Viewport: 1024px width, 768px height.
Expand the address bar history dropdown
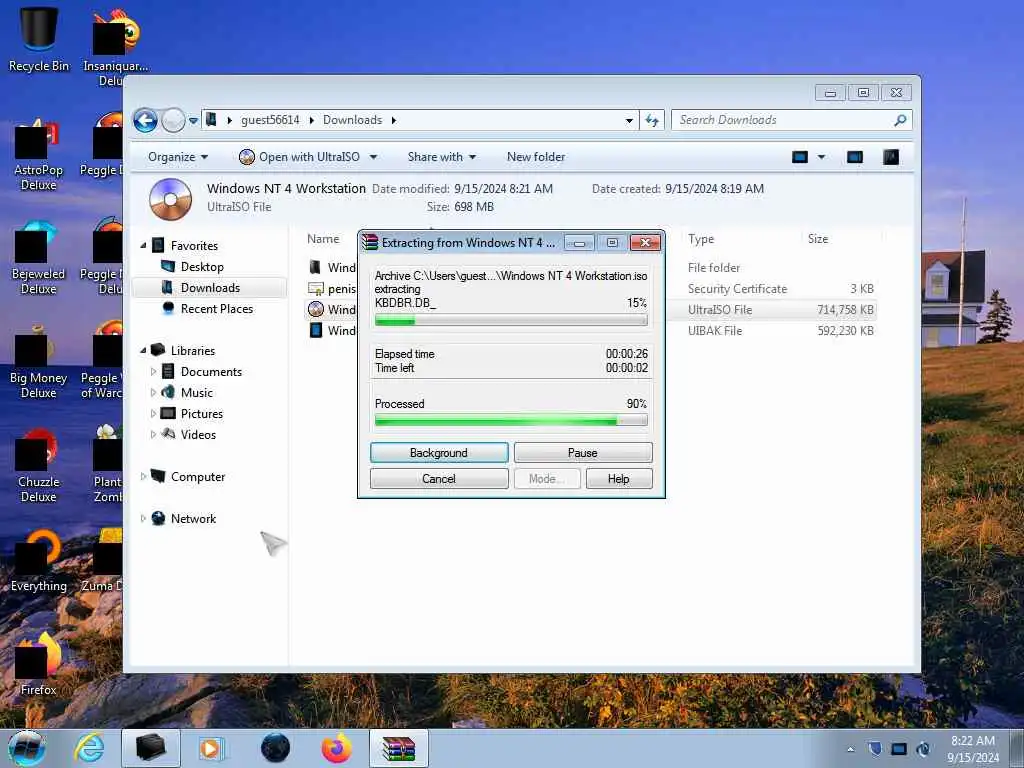(629, 121)
